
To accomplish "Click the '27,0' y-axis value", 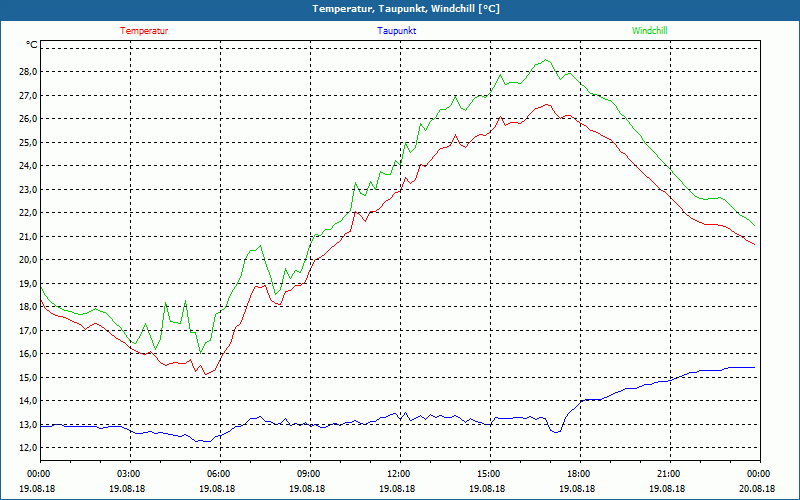I will (x=28, y=95).
